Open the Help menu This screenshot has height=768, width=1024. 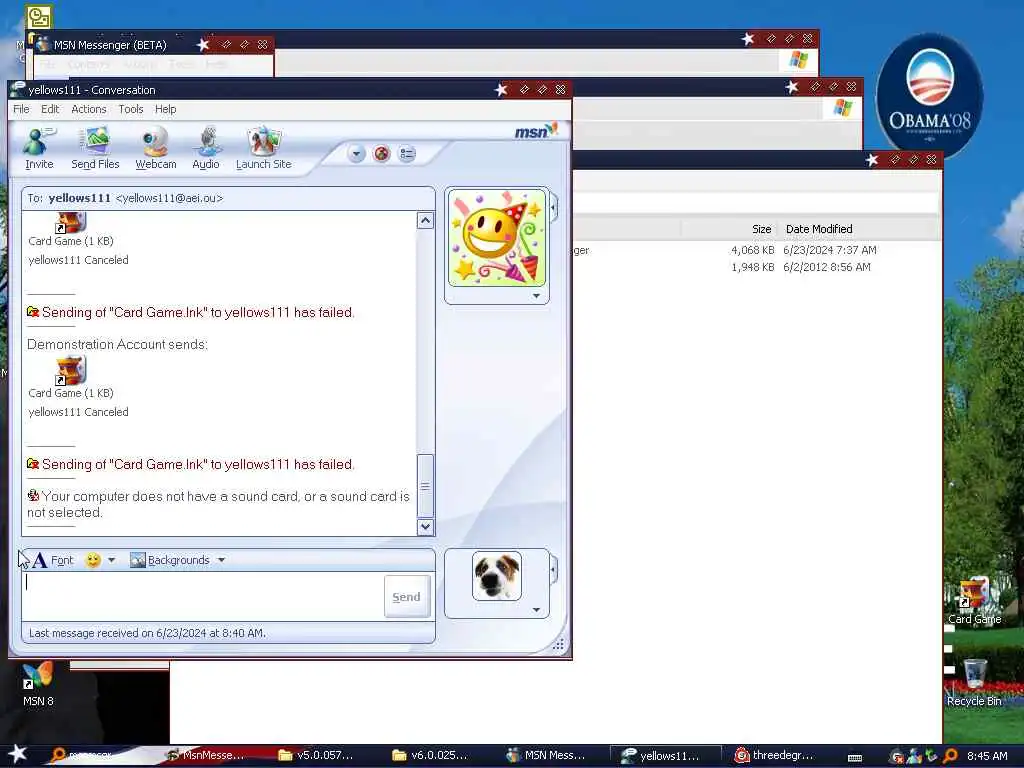tap(165, 109)
